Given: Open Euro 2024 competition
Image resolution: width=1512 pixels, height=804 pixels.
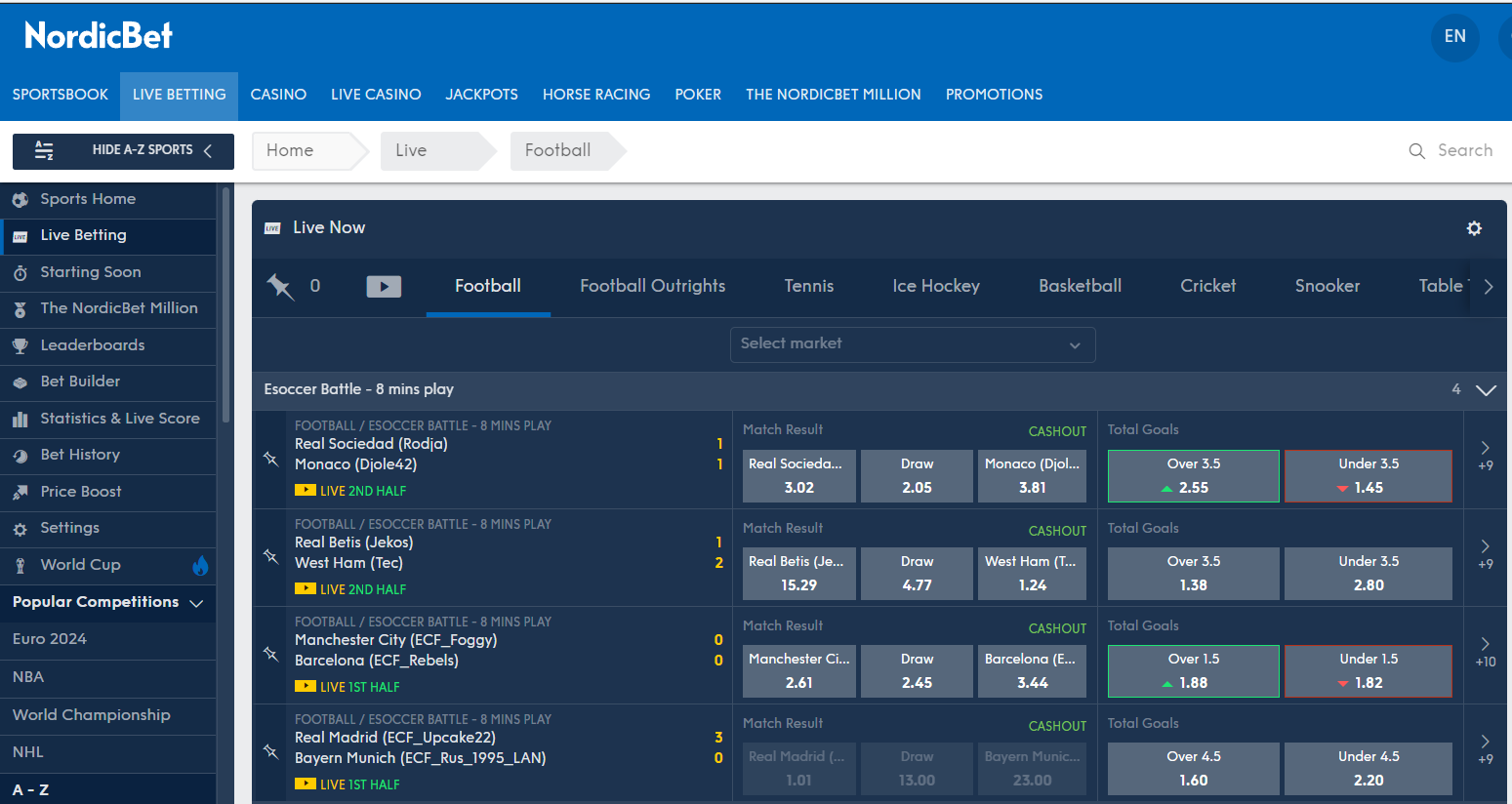Looking at the screenshot, I should [50, 639].
